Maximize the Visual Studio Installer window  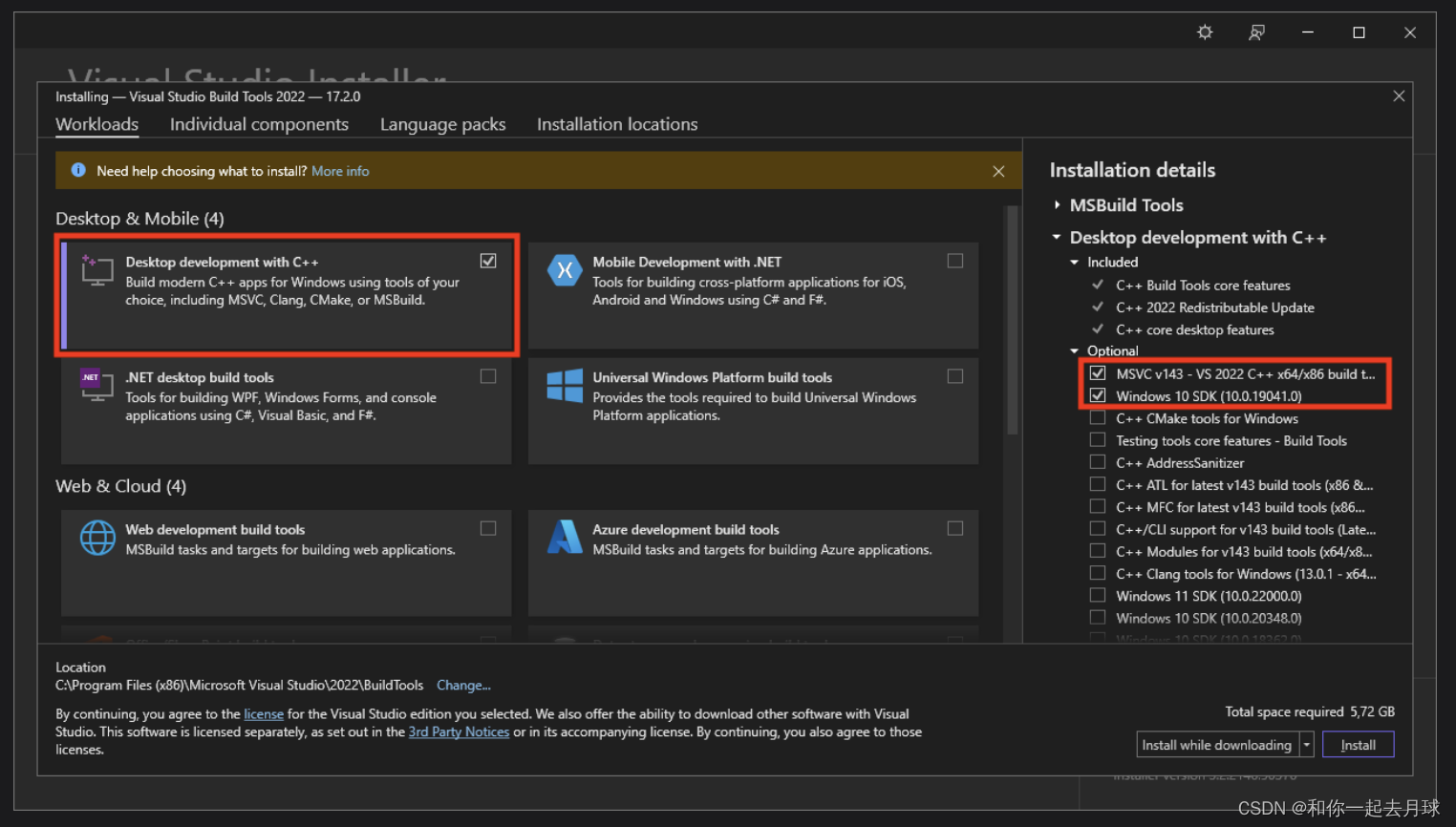(x=1359, y=32)
